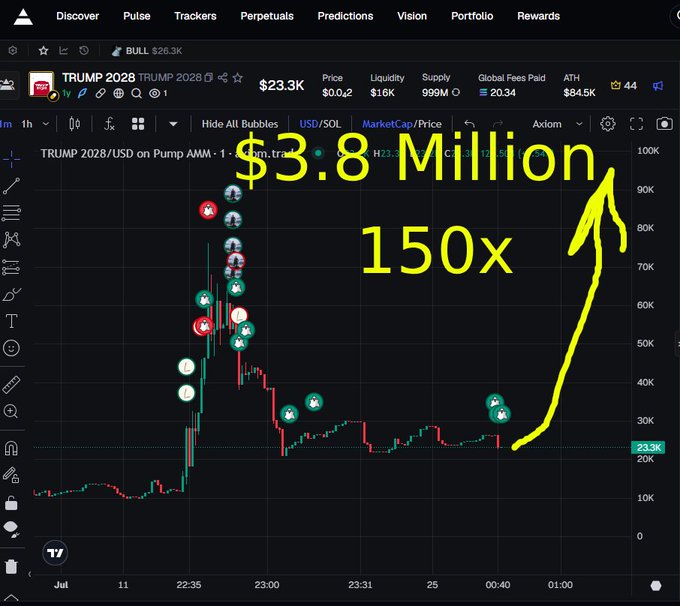Open emoji icons tool

click(11, 348)
